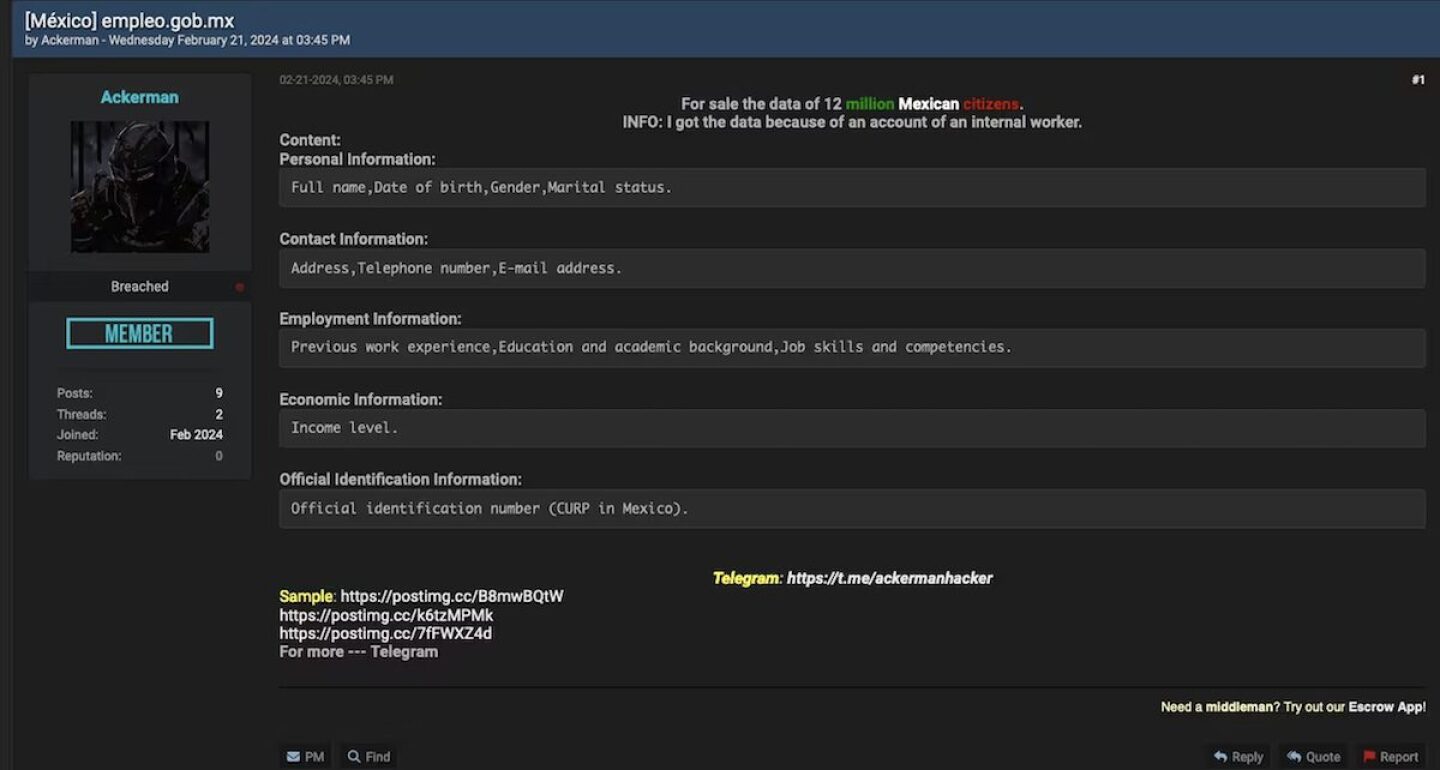Open Ackerman's profile from sidebar username
The width and height of the screenshot is (1440, 770).
139,97
